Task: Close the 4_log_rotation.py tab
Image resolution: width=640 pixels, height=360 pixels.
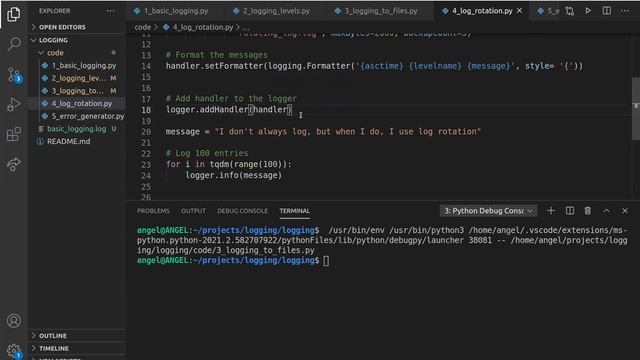Action: point(519,11)
